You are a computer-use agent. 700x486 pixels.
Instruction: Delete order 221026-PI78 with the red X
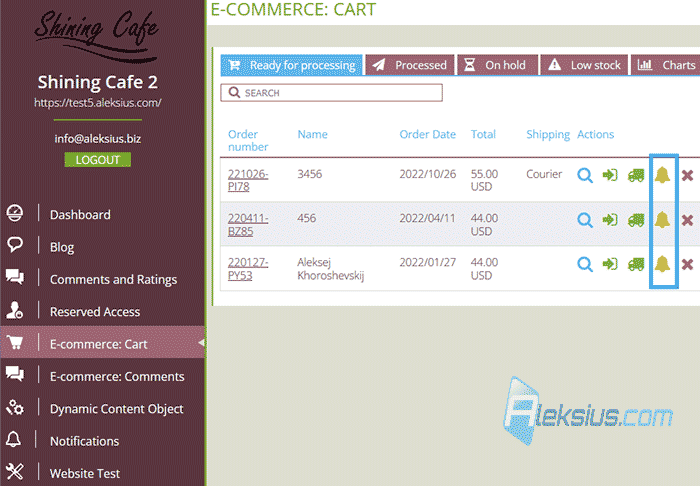(688, 175)
